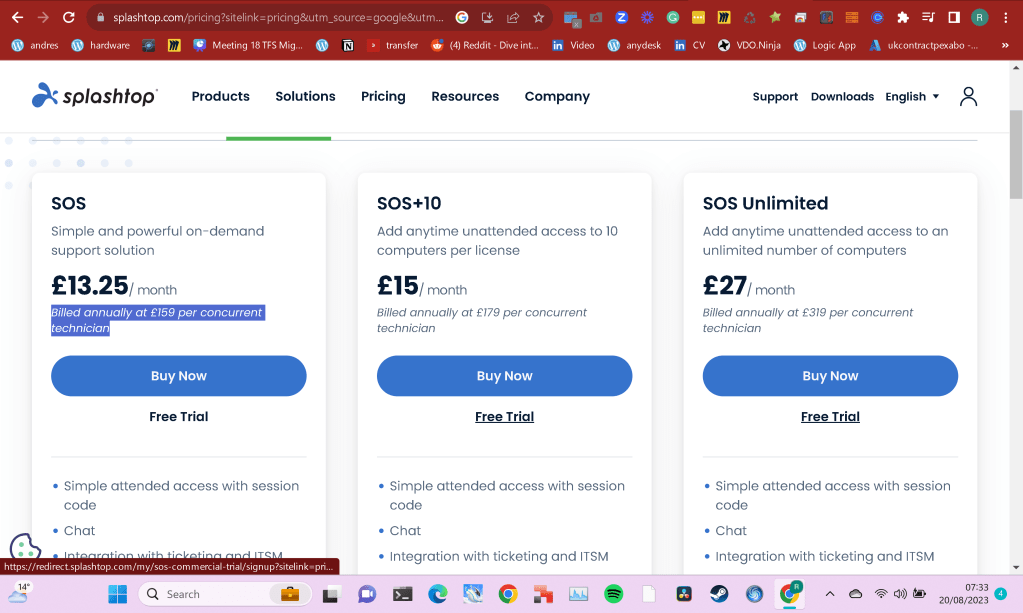Open the 'transfer' bookmark
This screenshot has width=1023, height=613.
393,45
